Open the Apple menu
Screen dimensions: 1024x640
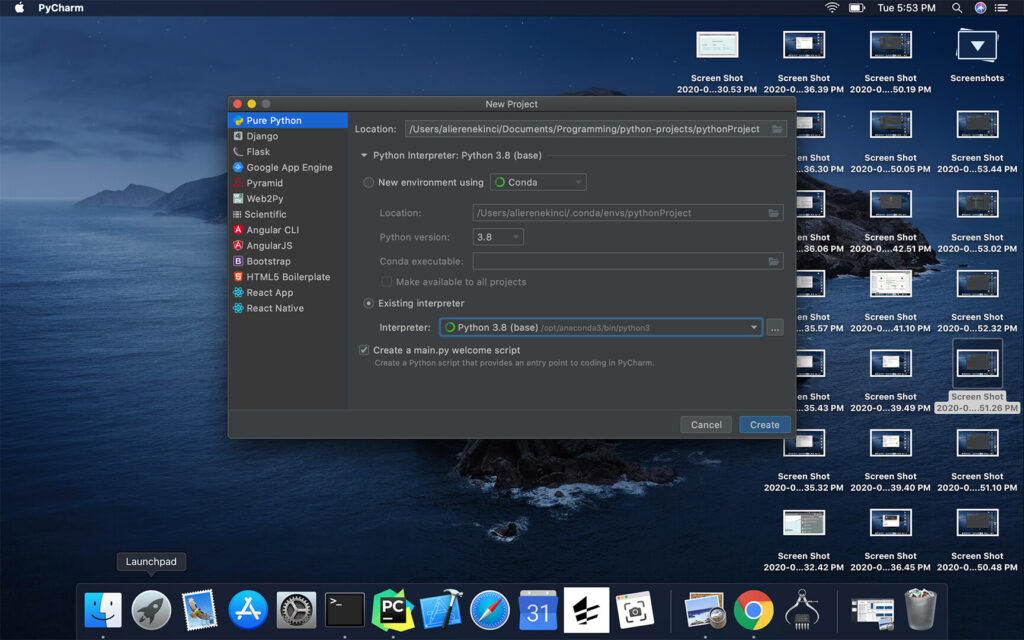[x=20, y=8]
